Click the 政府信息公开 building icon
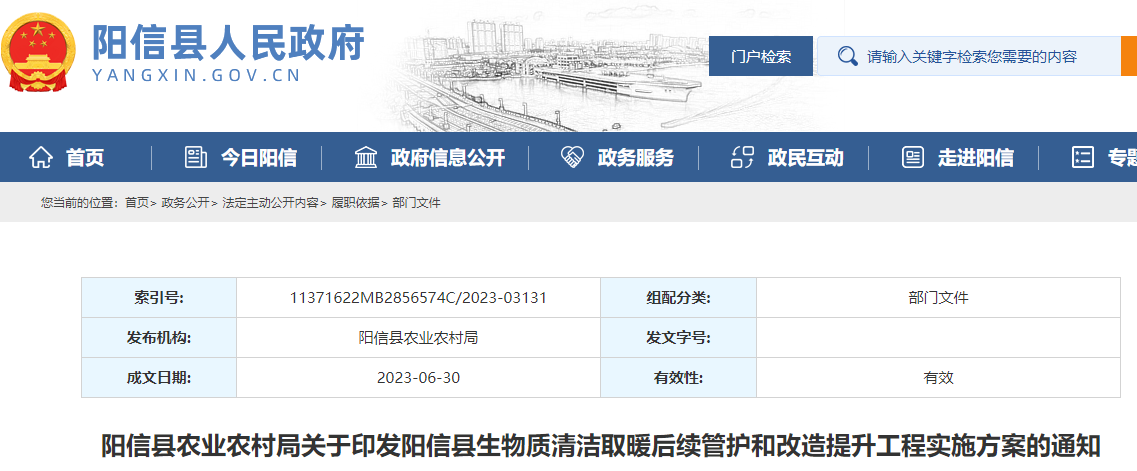Image resolution: width=1137 pixels, height=471 pixels. click(x=366, y=157)
